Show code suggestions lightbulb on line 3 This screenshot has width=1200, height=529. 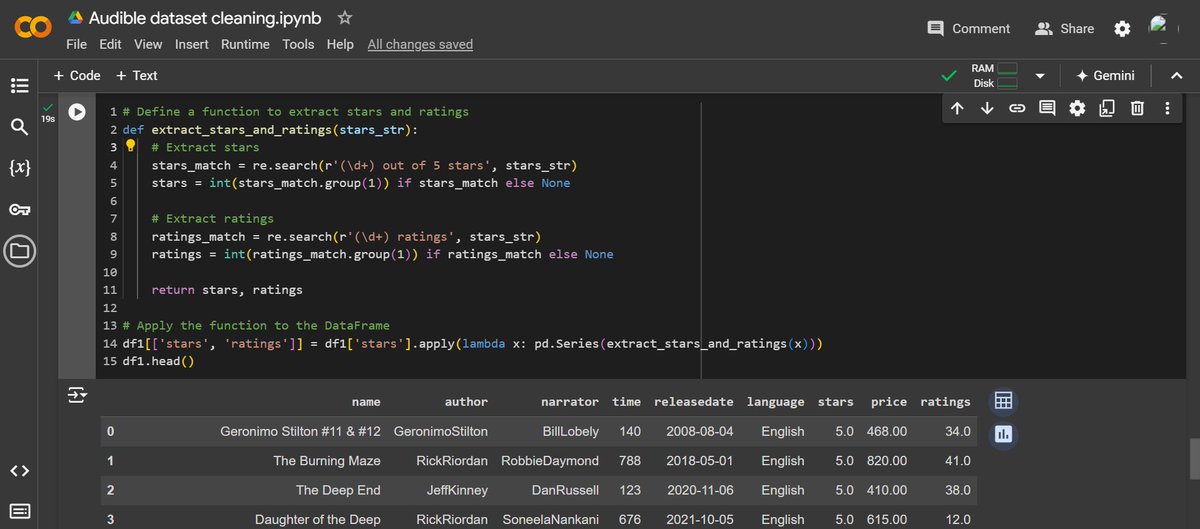129,147
